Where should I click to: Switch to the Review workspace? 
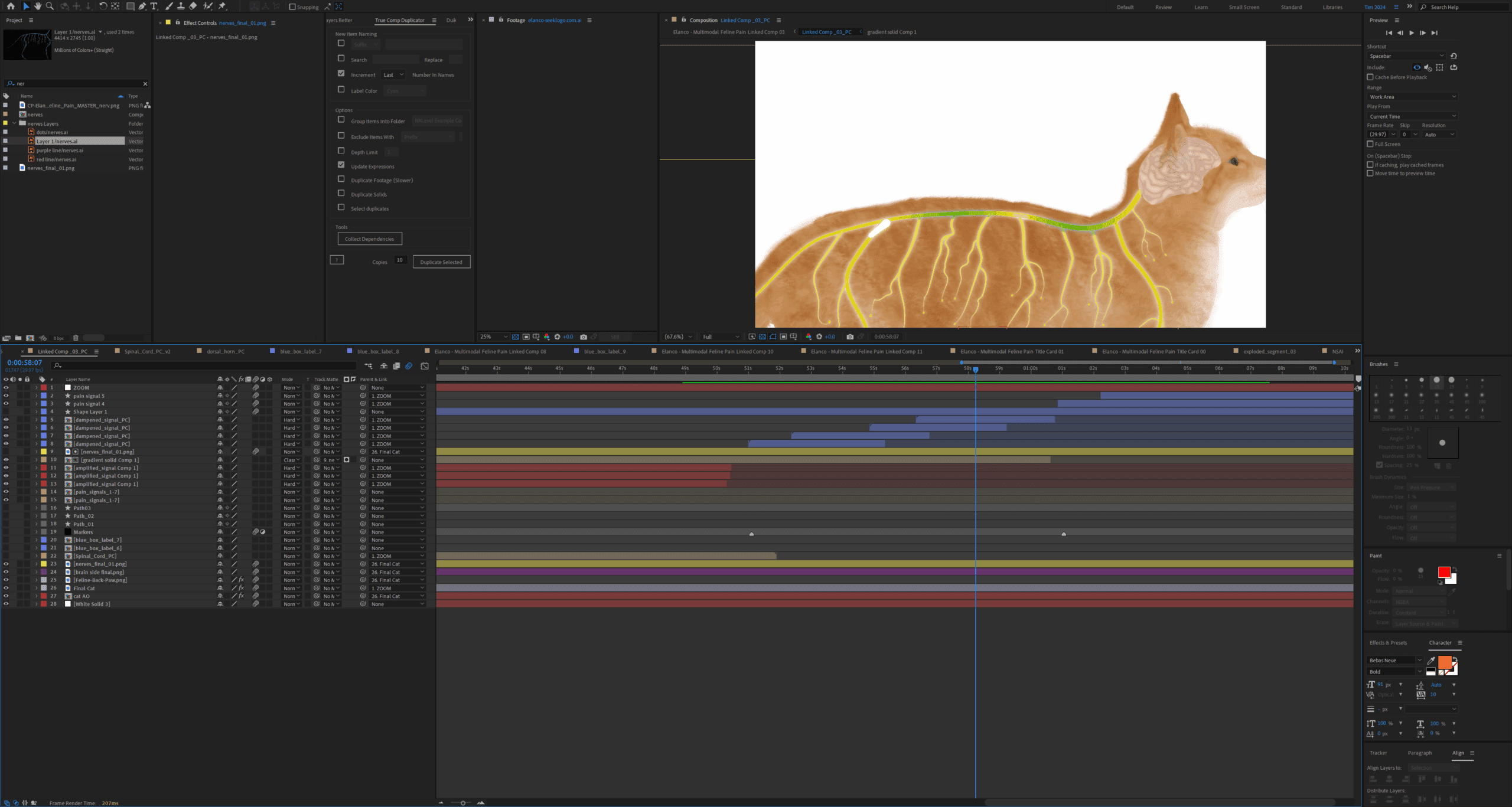pos(1163,7)
